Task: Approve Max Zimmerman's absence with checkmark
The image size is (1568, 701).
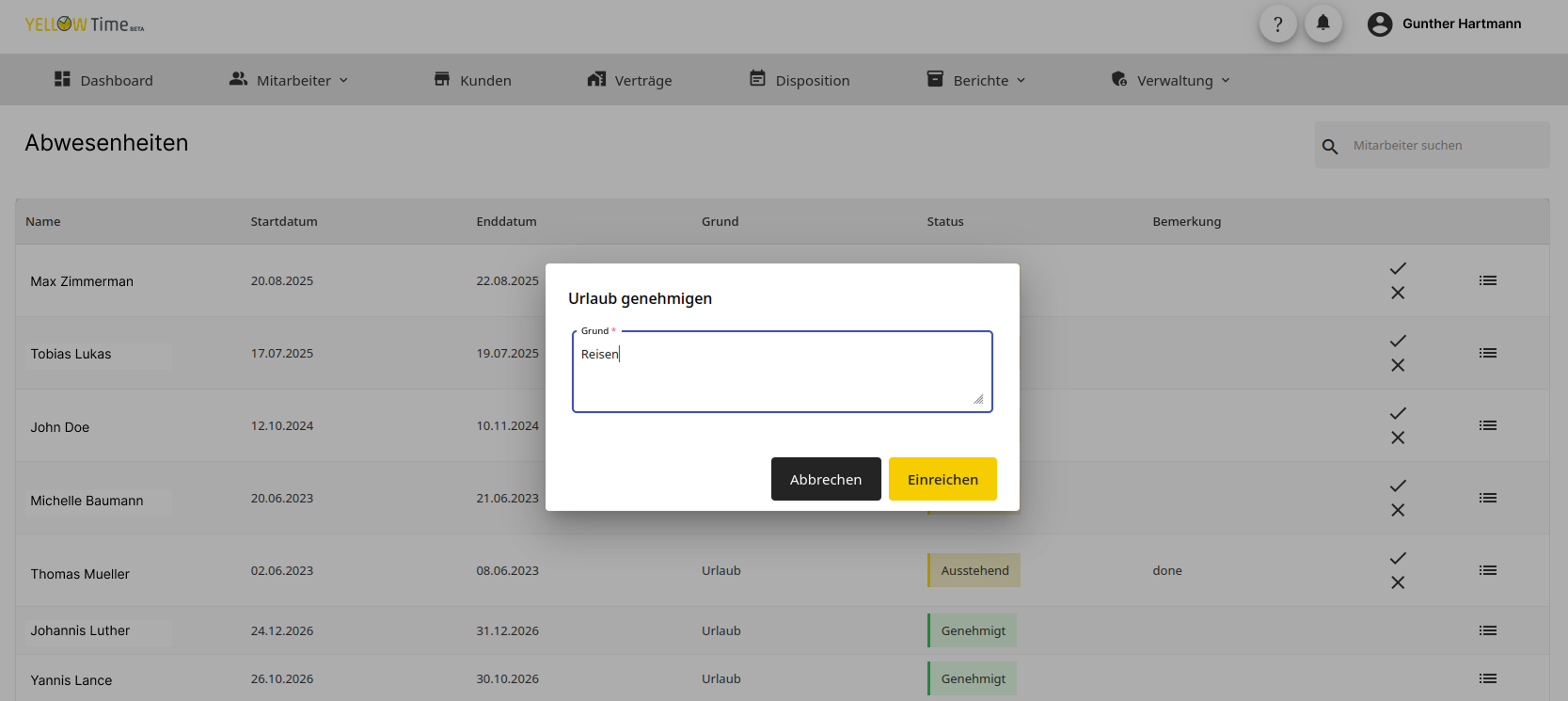Action: click(x=1398, y=268)
